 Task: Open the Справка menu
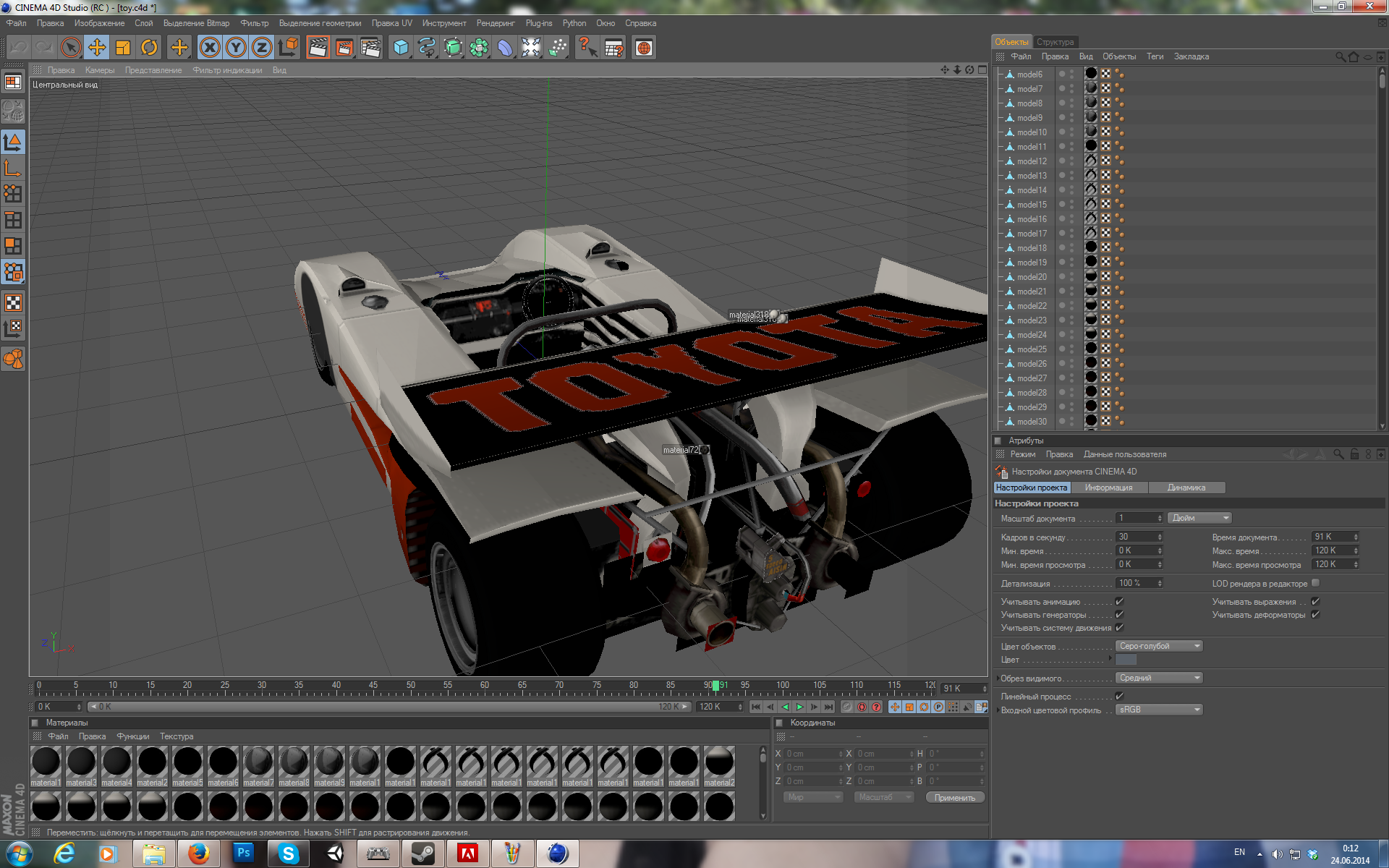pyautogui.click(x=640, y=23)
